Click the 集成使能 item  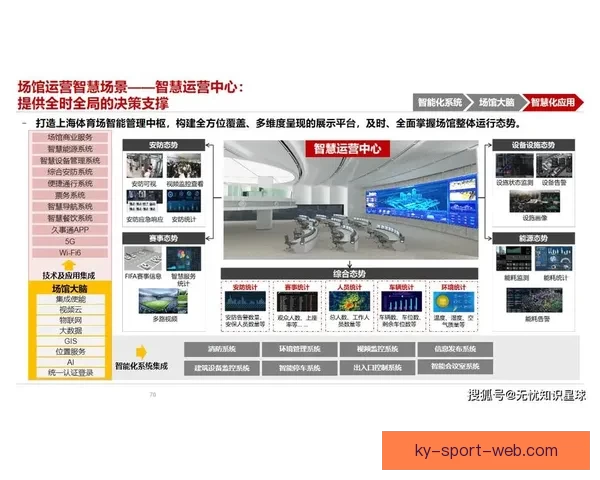71,299
